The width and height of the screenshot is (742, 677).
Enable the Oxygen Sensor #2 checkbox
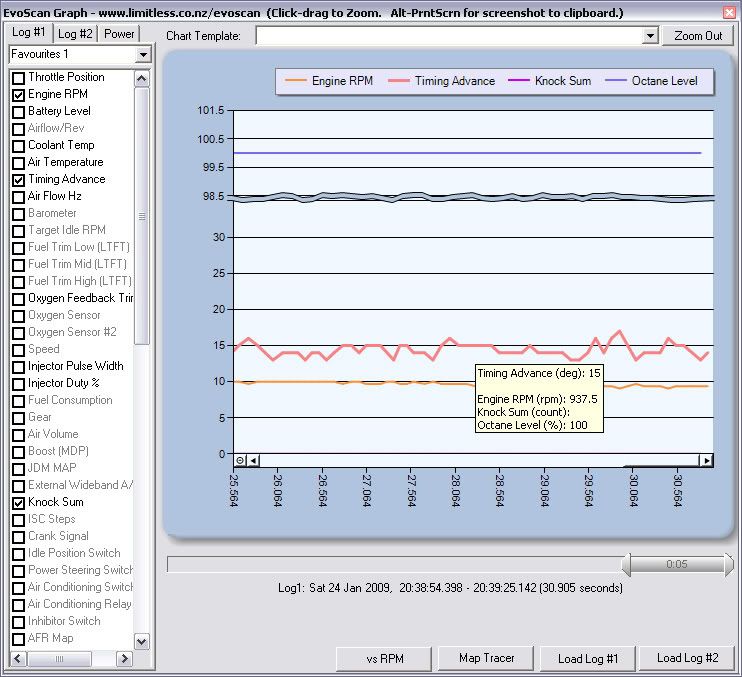[x=18, y=333]
